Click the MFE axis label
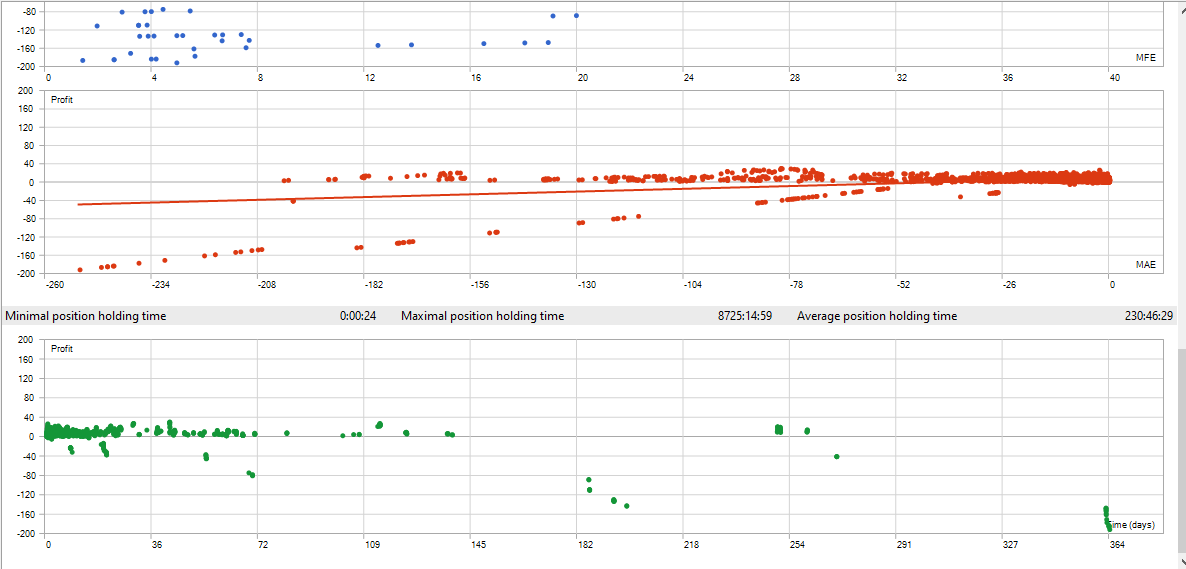The image size is (1186, 569). pyautogui.click(x=1145, y=58)
